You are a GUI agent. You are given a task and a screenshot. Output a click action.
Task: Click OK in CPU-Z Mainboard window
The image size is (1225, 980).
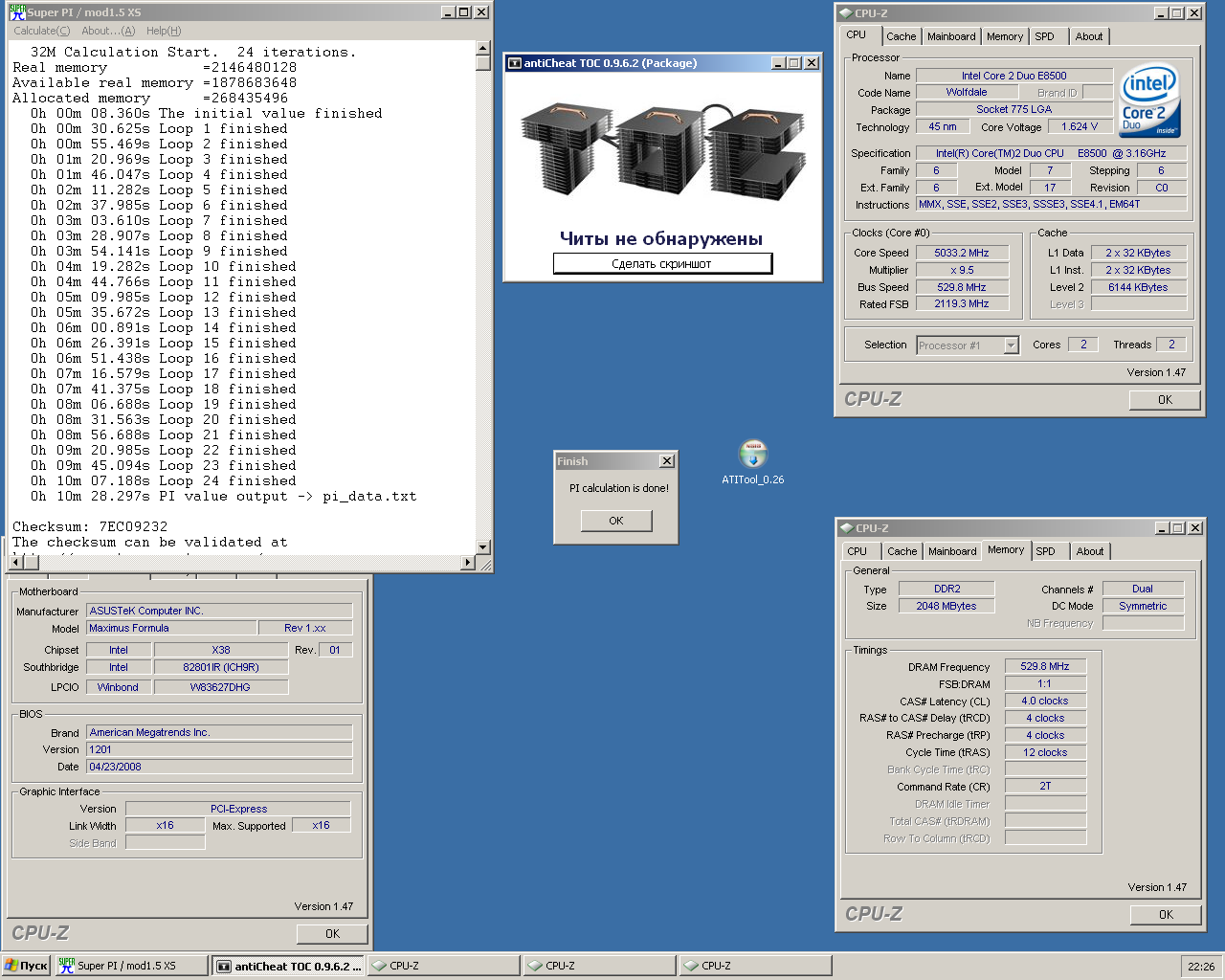332,934
